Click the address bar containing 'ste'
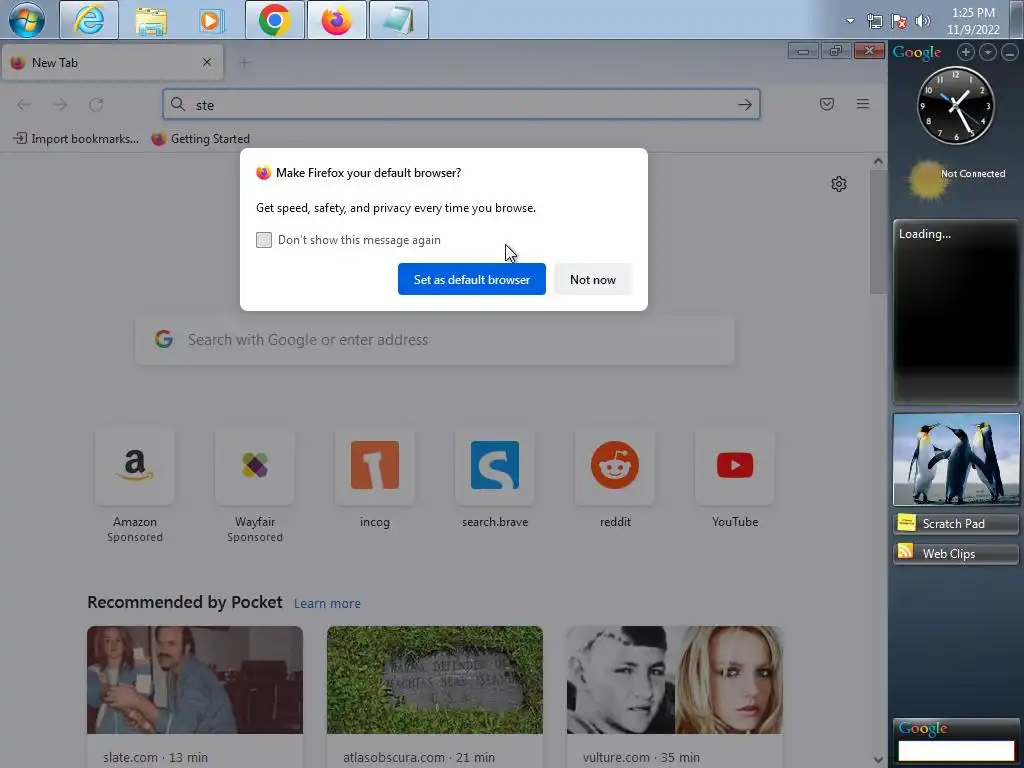The image size is (1024, 768). point(461,104)
